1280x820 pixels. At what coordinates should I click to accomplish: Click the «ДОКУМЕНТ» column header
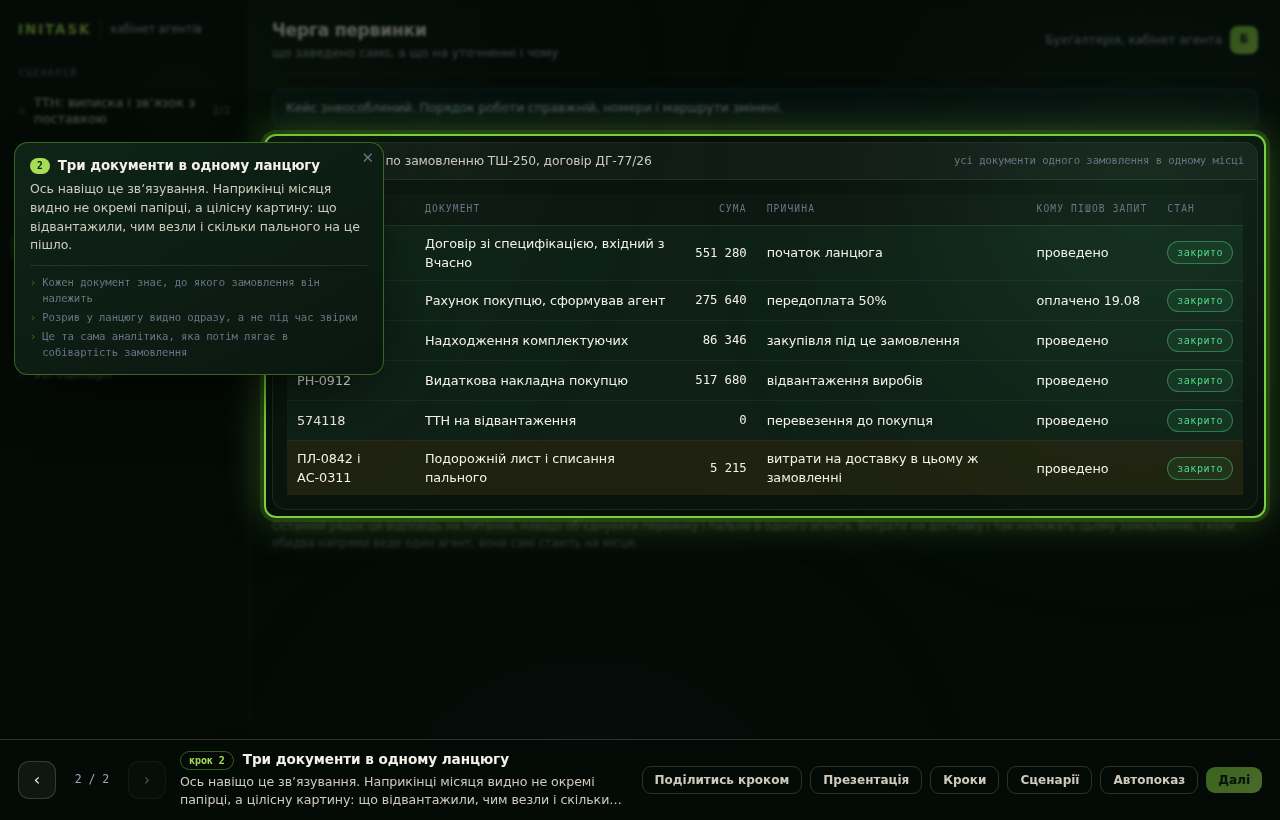pyautogui.click(x=452, y=209)
